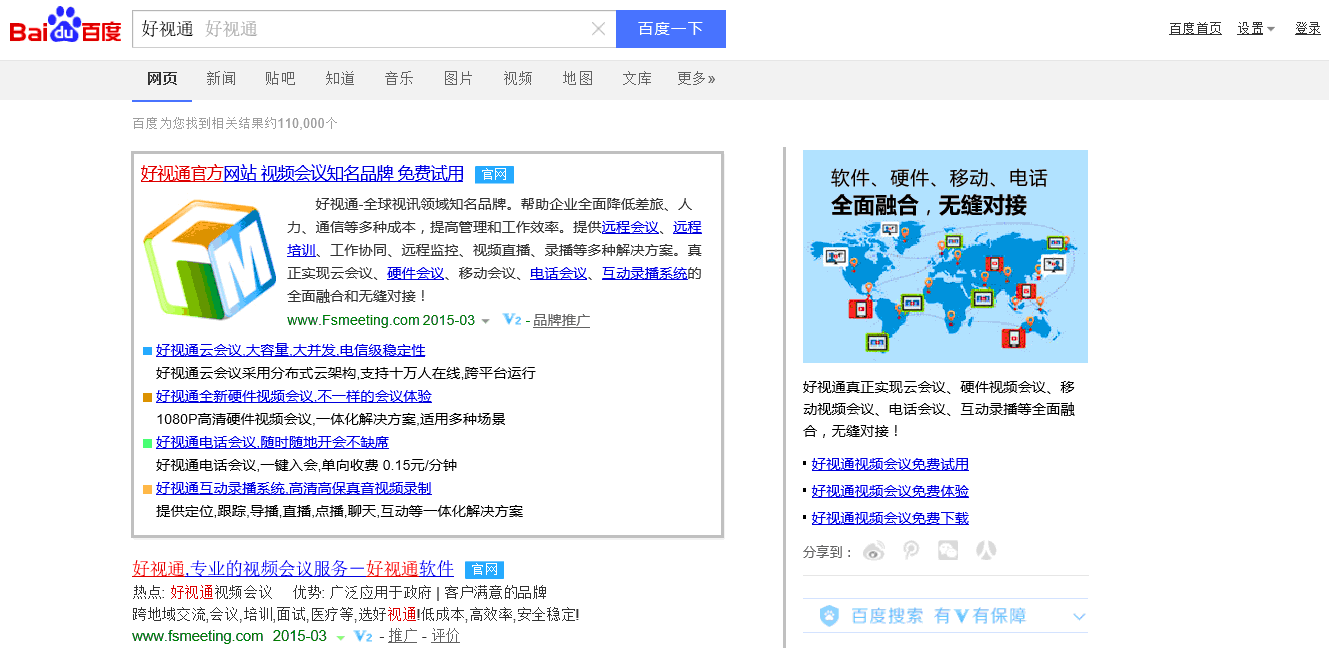Click the world map banner image
This screenshot has width=1329, height=648.
point(945,256)
